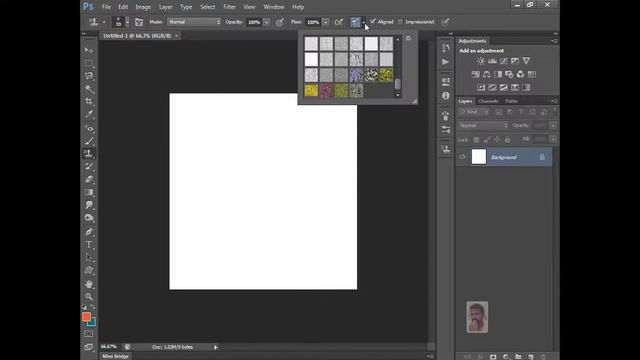Select the Crop tool
The height and width of the screenshot is (360, 640).
(x=89, y=101)
